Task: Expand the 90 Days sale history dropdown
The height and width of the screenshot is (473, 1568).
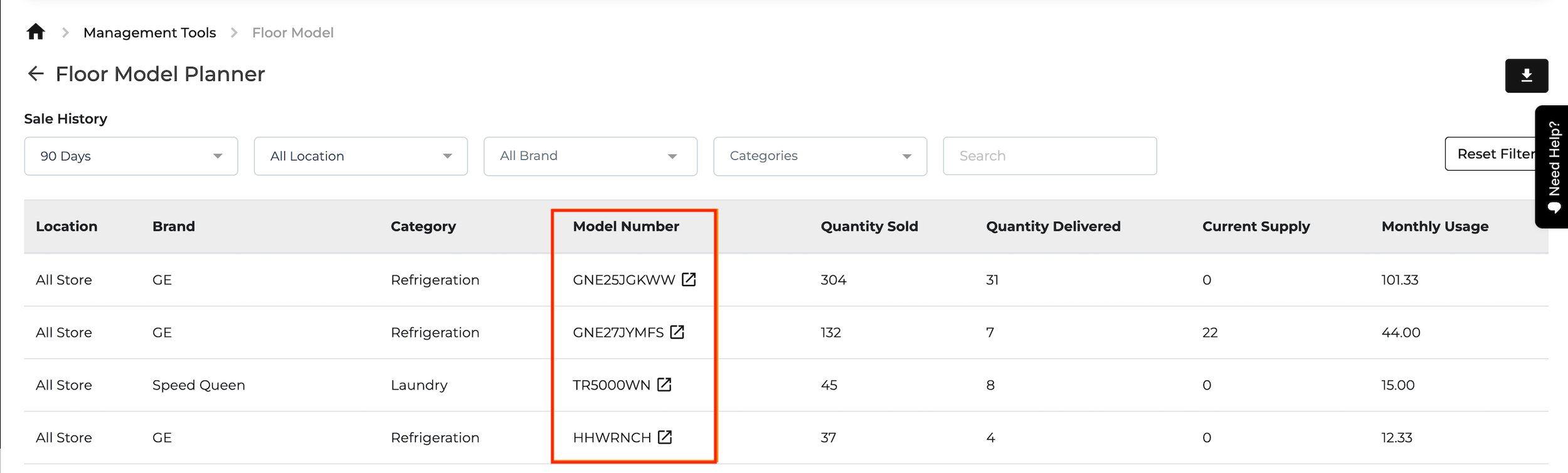Action: (x=131, y=156)
